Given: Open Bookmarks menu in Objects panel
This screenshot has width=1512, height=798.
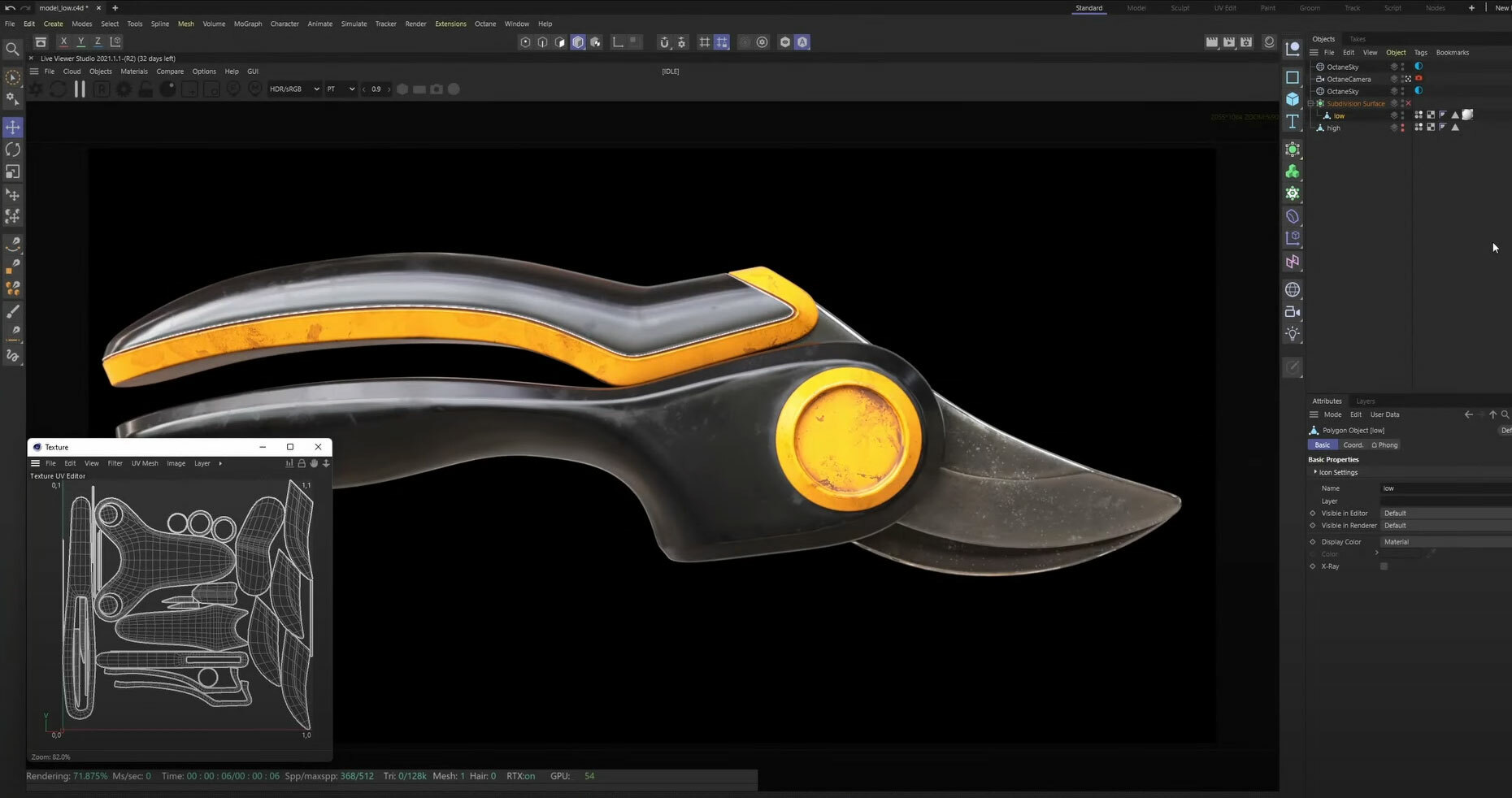Looking at the screenshot, I should [x=1452, y=53].
